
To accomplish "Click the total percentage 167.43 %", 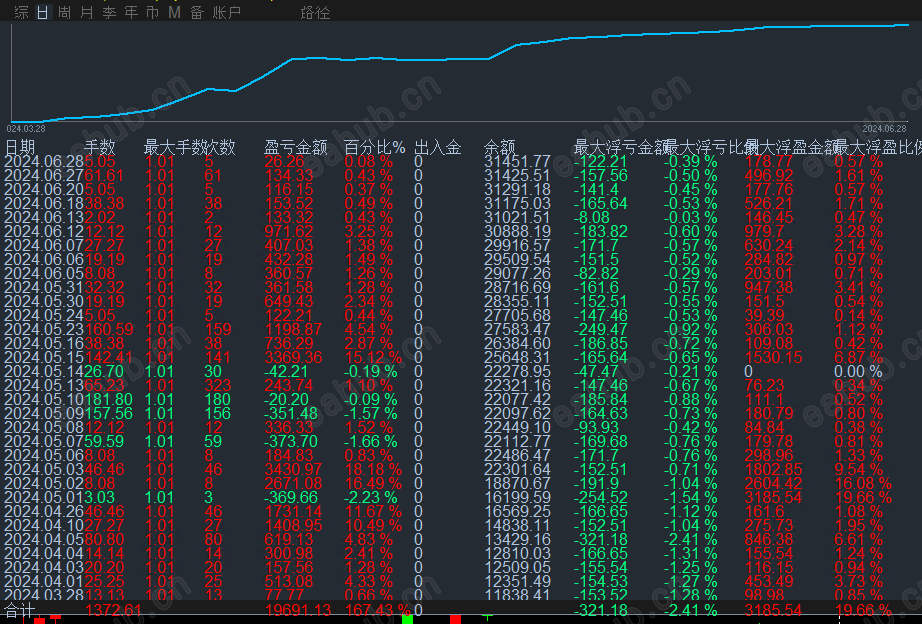I will [x=378, y=610].
